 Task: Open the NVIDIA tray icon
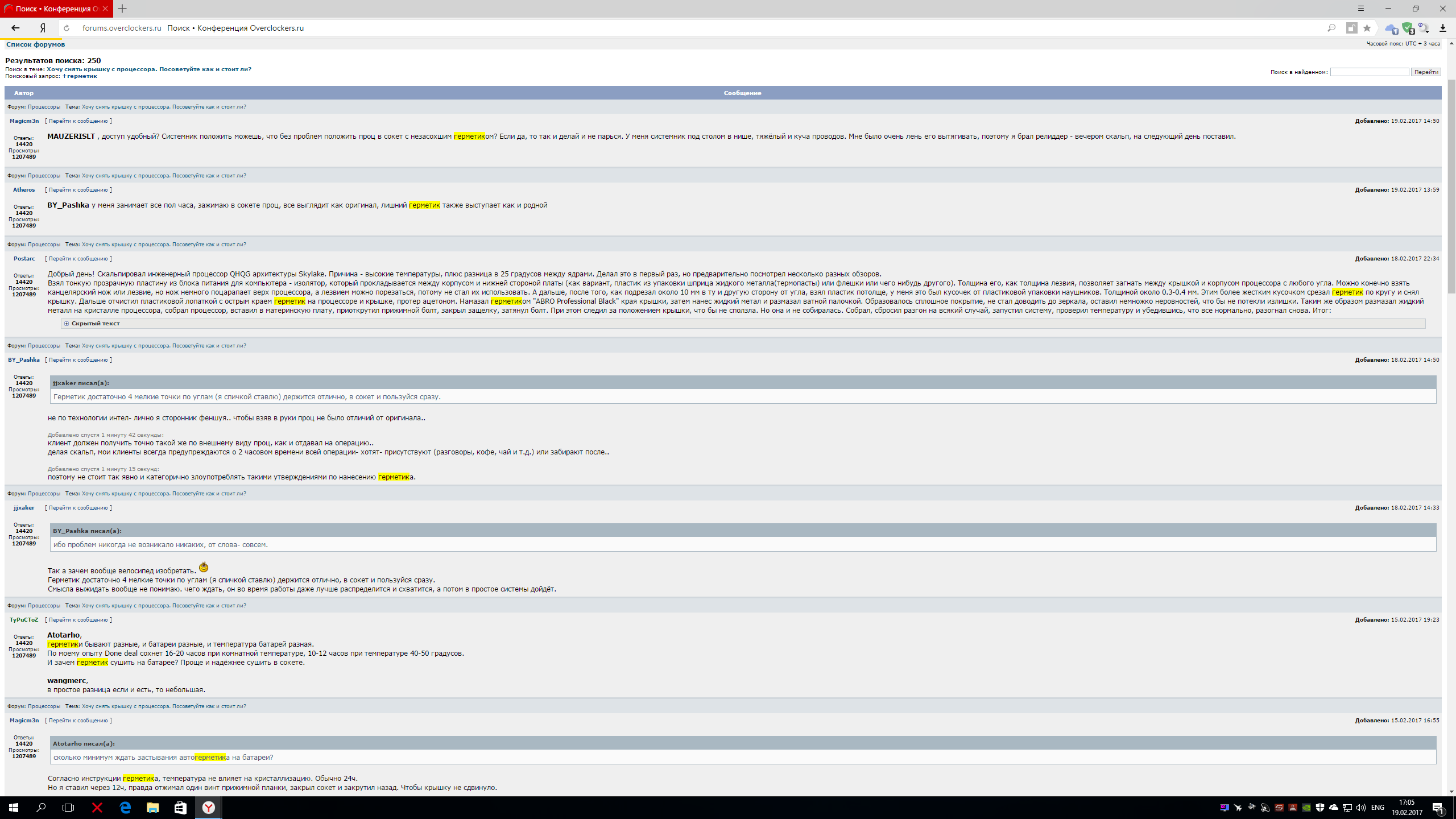pyautogui.click(x=1306, y=808)
